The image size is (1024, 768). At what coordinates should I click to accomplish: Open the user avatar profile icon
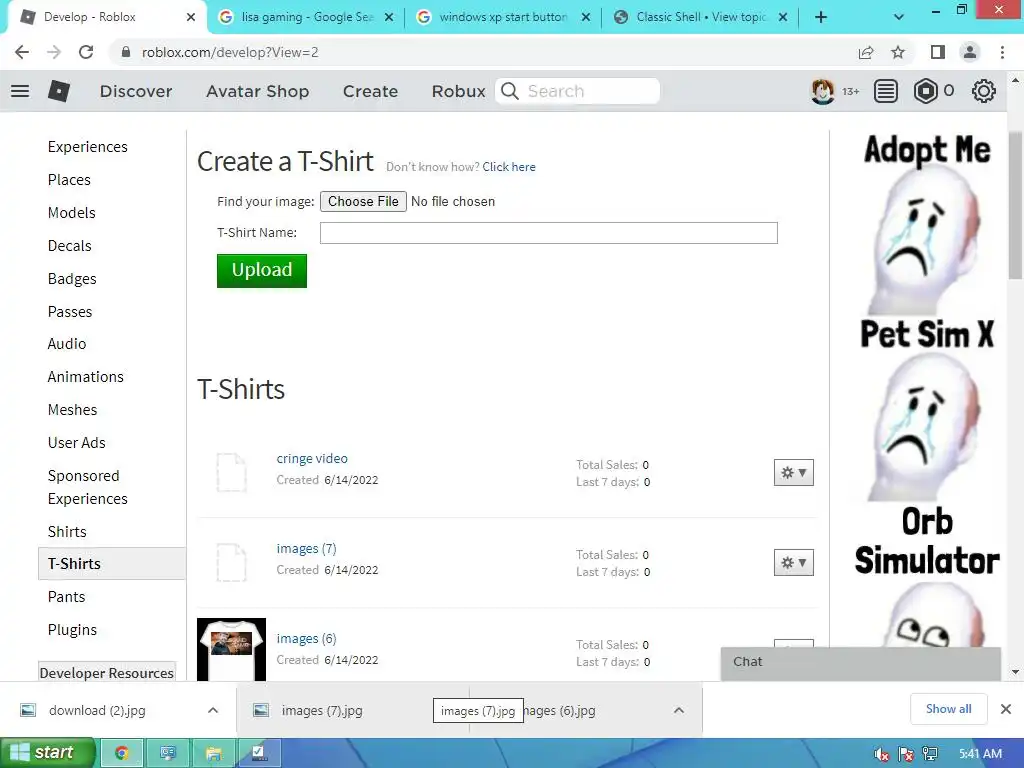click(822, 91)
